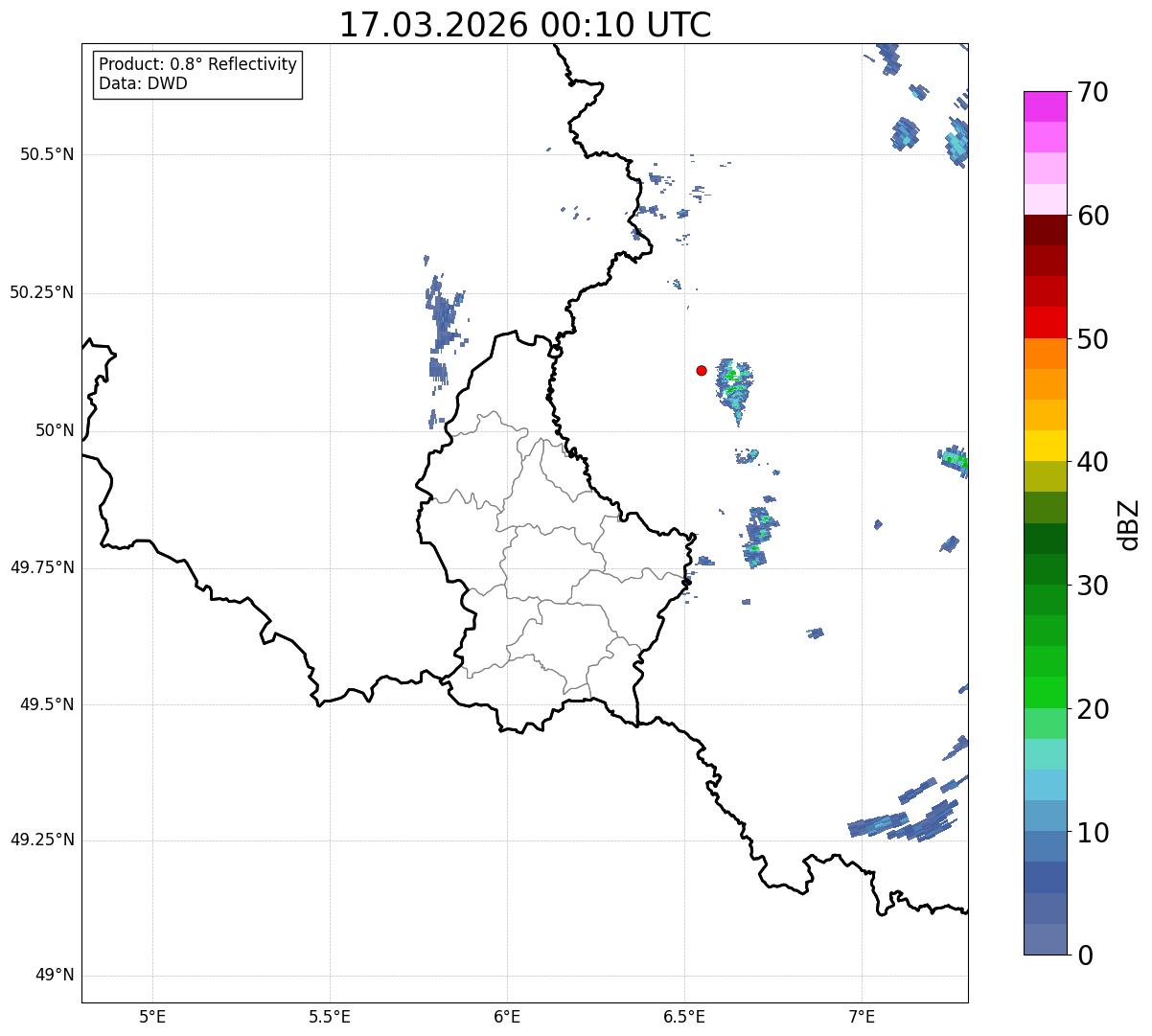Click the 7°E longitude label
1152x1036 pixels.
[862, 1016]
